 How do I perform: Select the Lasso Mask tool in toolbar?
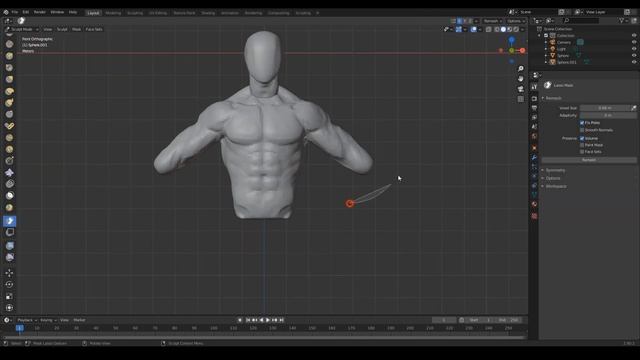pyautogui.click(x=10, y=221)
